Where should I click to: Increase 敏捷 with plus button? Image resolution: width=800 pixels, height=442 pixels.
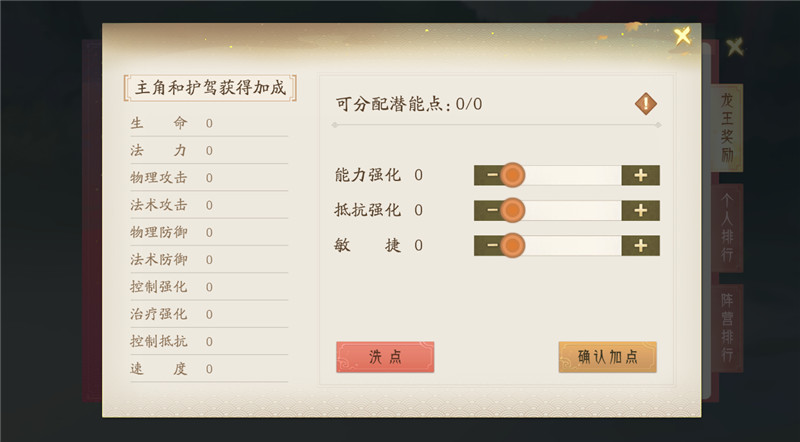coord(640,245)
